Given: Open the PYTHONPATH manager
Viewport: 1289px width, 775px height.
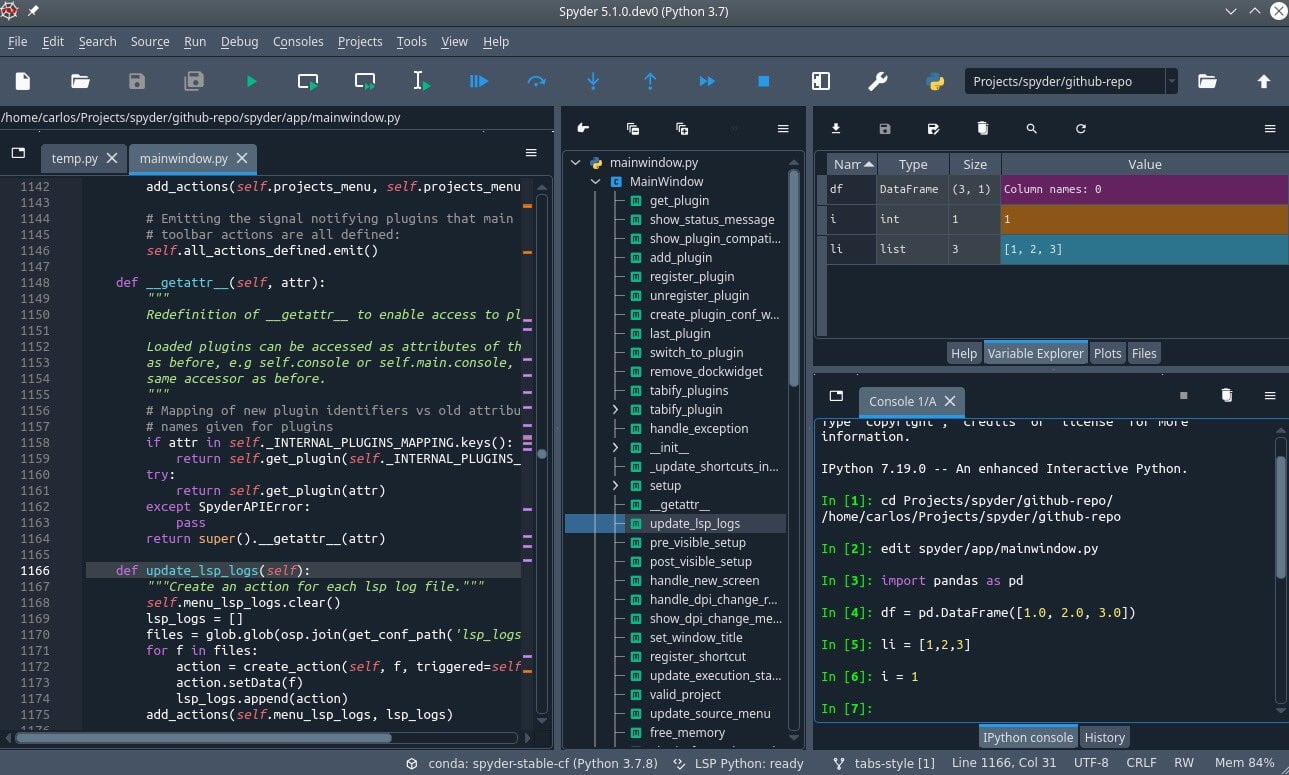Looking at the screenshot, I should [x=934, y=81].
